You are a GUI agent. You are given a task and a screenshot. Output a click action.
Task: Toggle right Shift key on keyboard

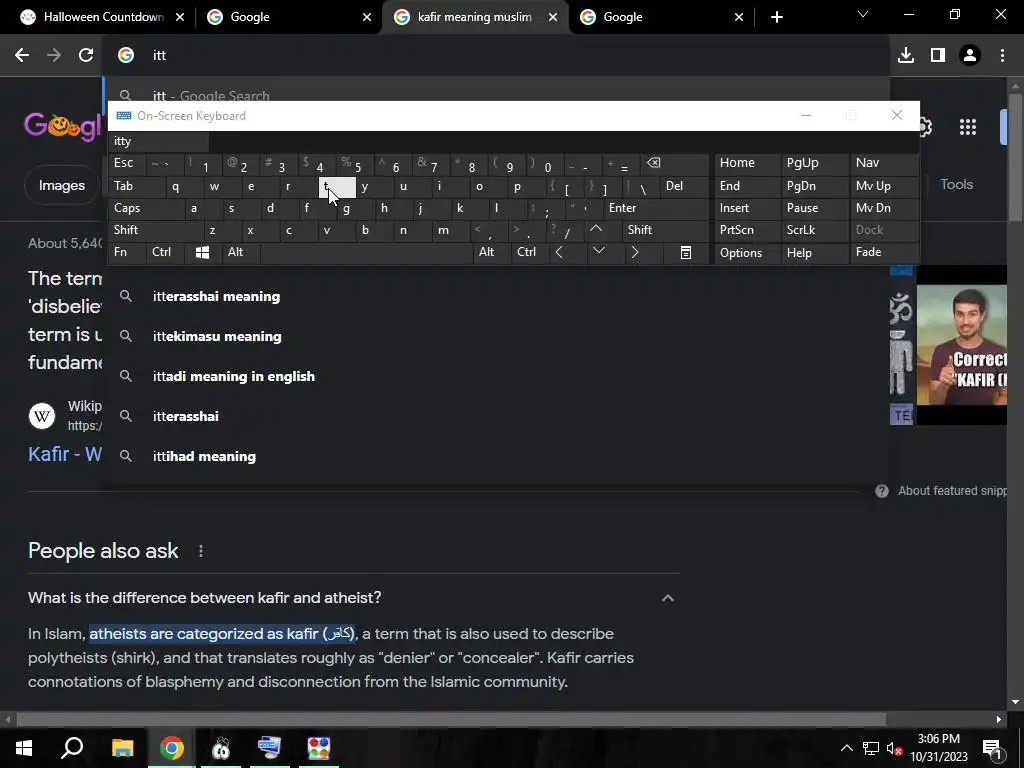665,230
